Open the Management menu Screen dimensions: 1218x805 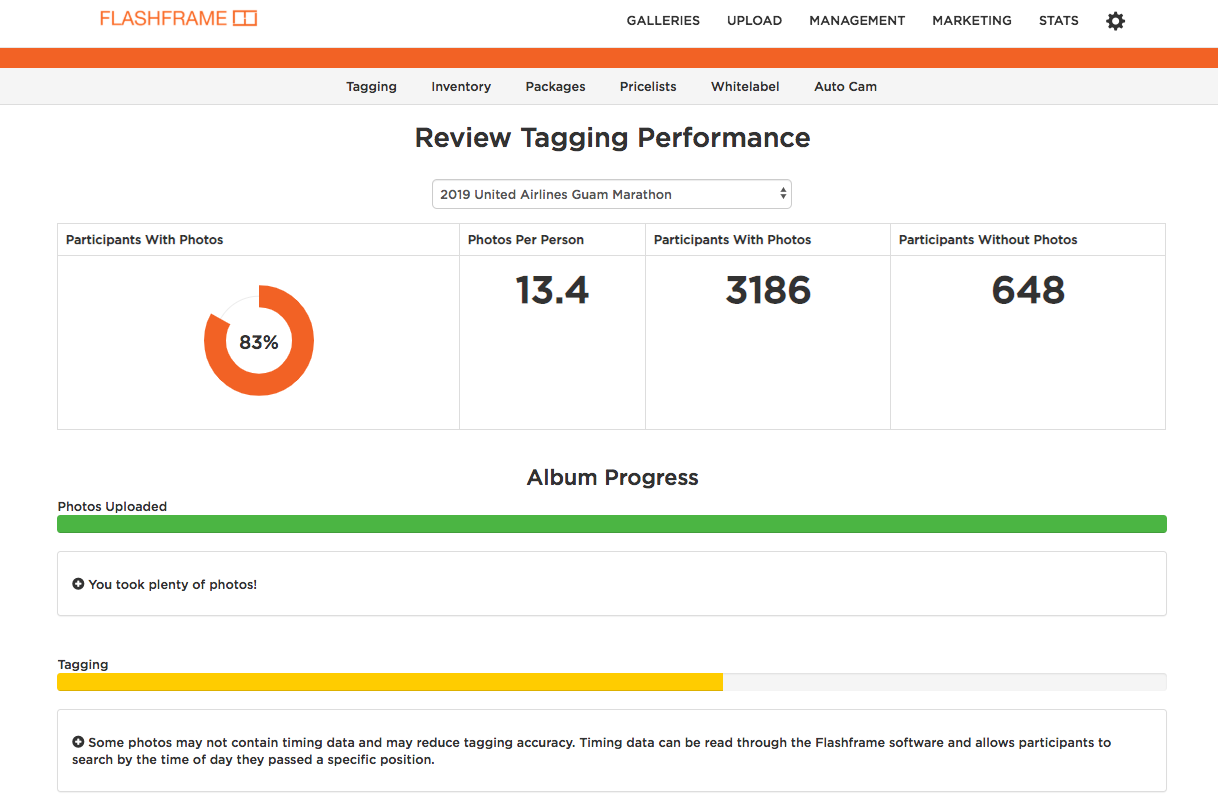[857, 20]
